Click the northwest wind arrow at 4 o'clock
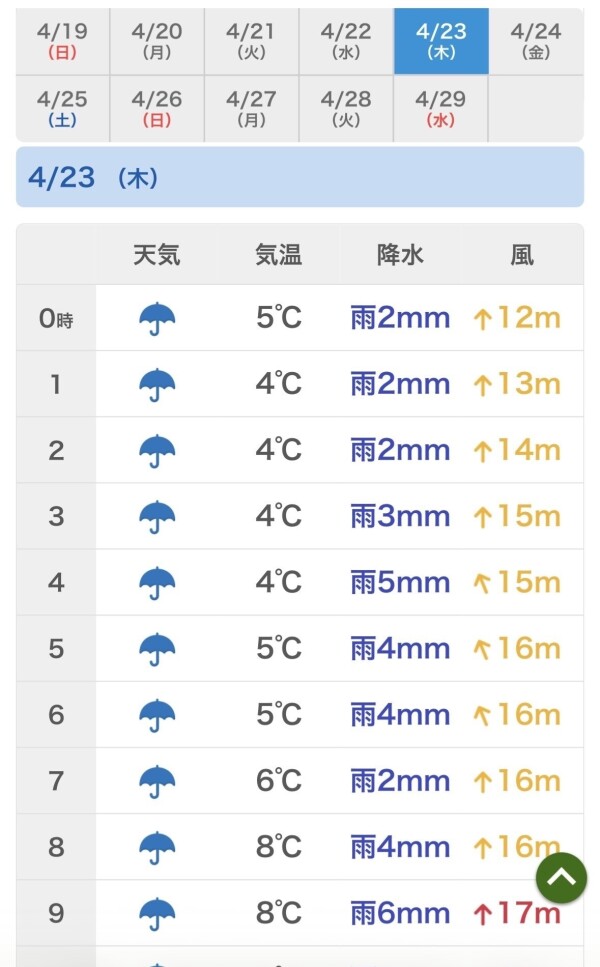This screenshot has height=967, width=600. click(x=483, y=583)
